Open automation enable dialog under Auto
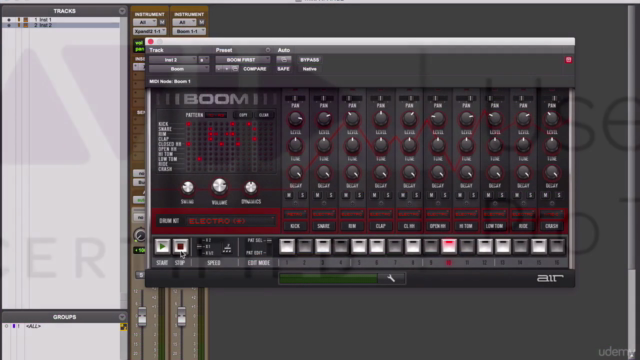The height and width of the screenshot is (360, 640). [284, 60]
